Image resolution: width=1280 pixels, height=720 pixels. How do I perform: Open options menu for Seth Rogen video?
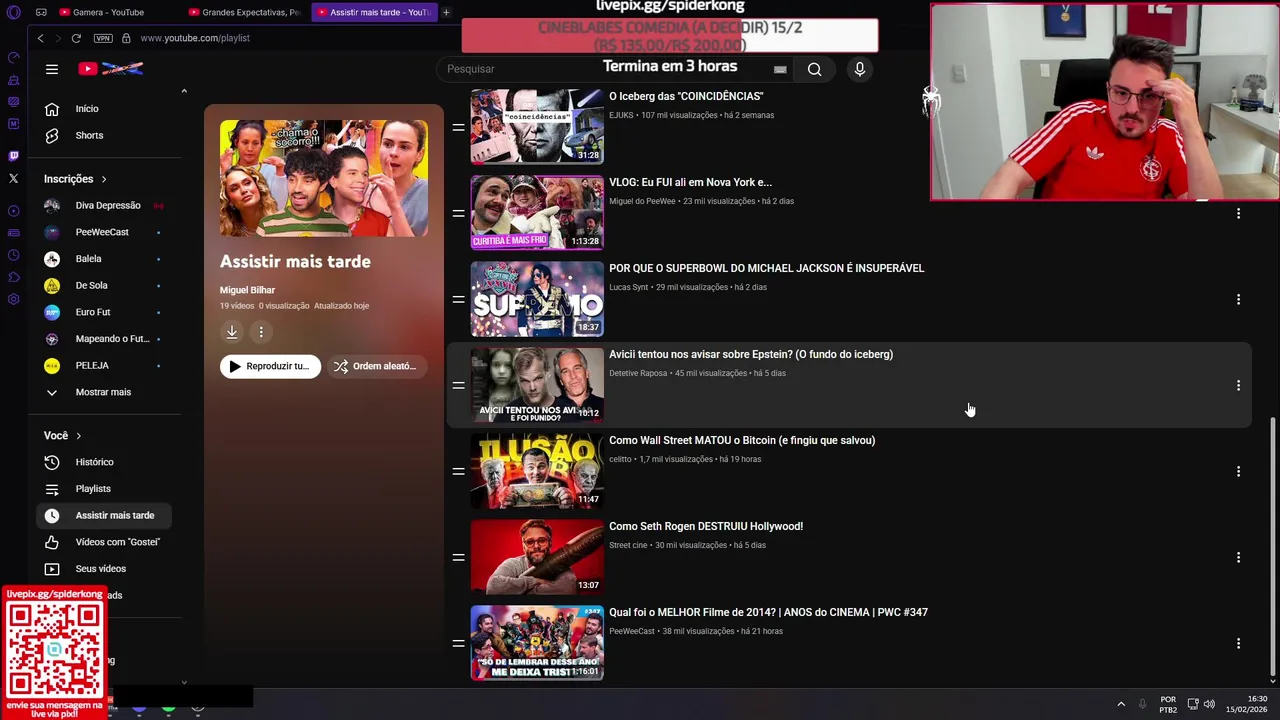(1238, 557)
